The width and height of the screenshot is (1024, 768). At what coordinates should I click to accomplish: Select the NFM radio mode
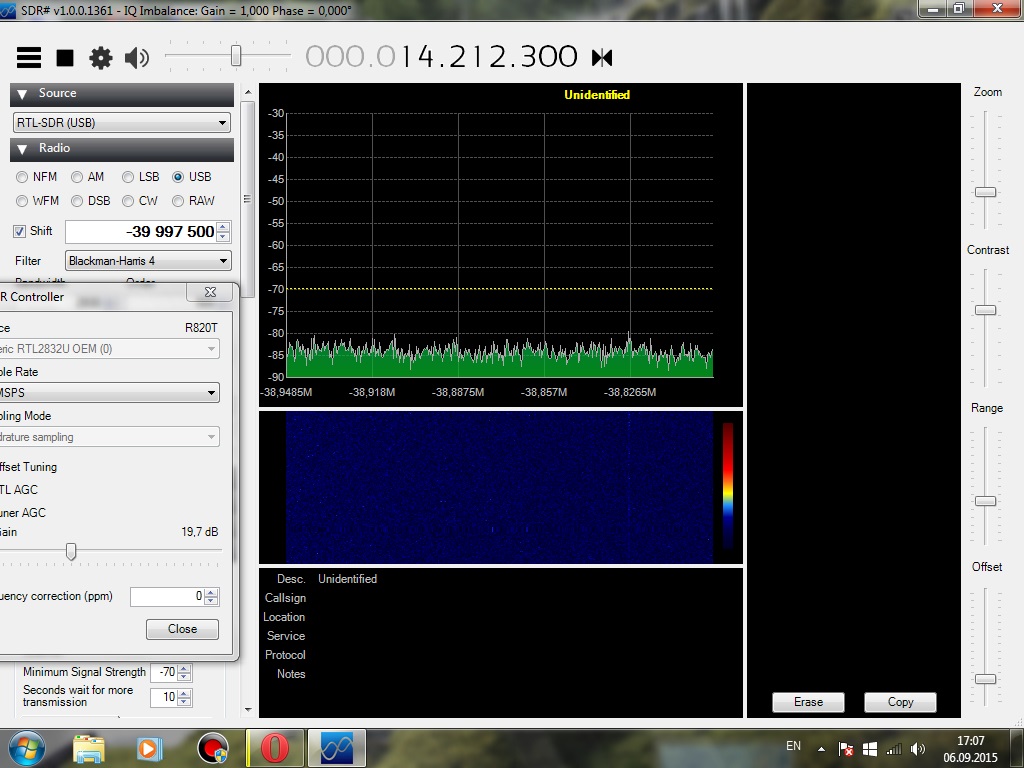22,177
